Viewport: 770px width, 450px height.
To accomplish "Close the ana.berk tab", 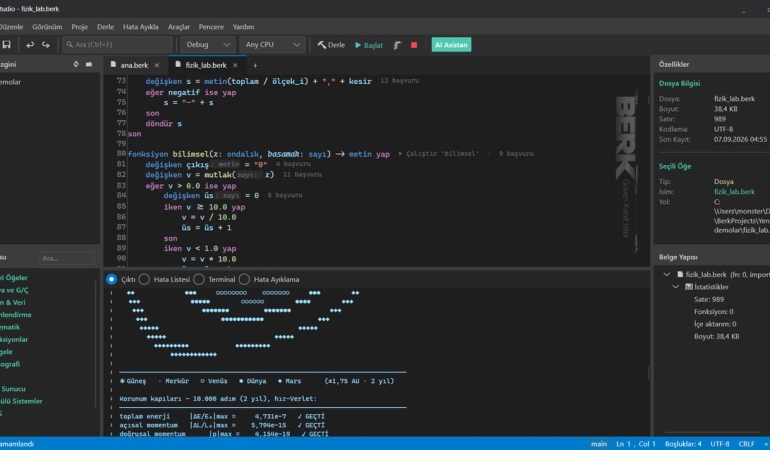I will pyautogui.click(x=157, y=65).
